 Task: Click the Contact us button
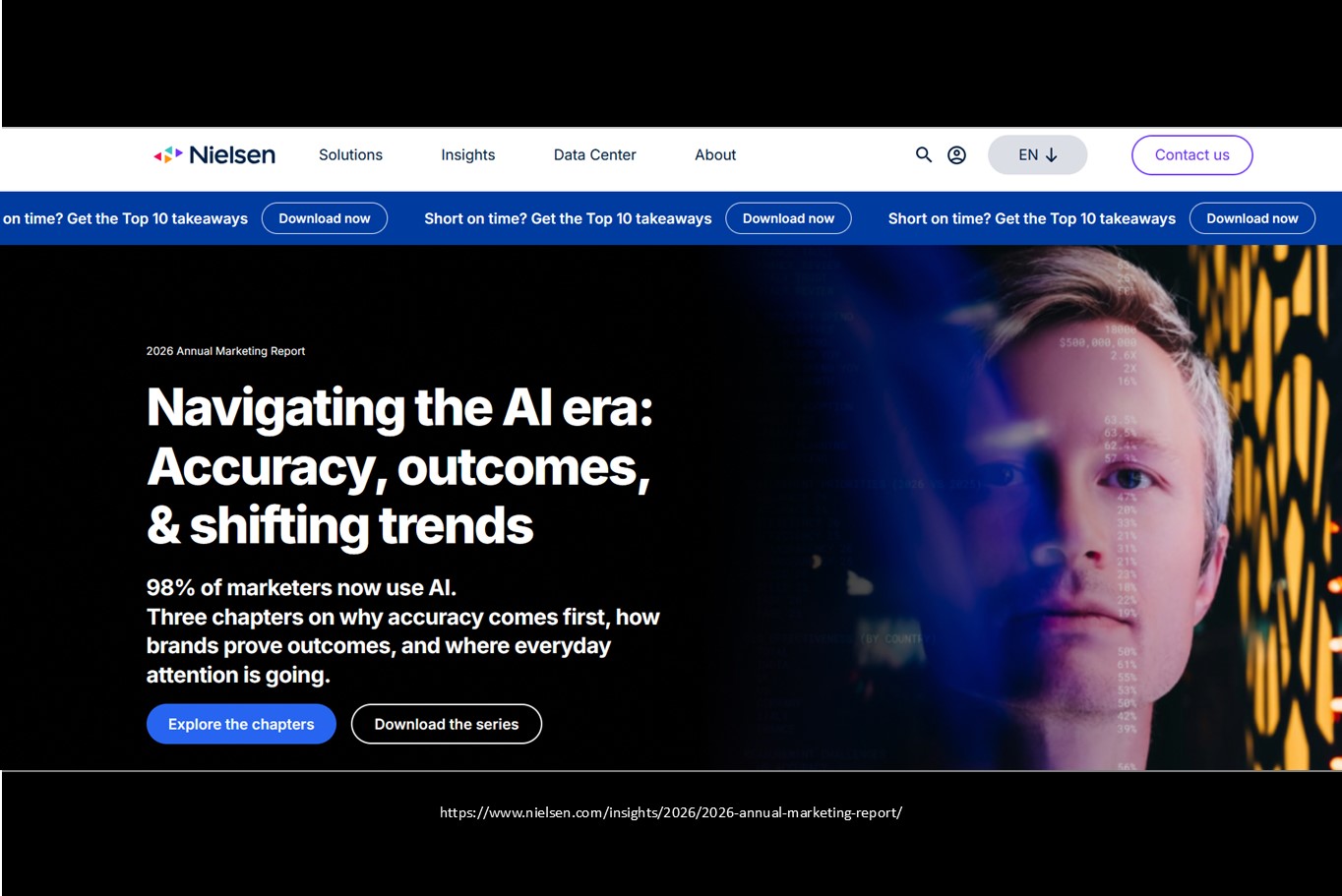1191,154
